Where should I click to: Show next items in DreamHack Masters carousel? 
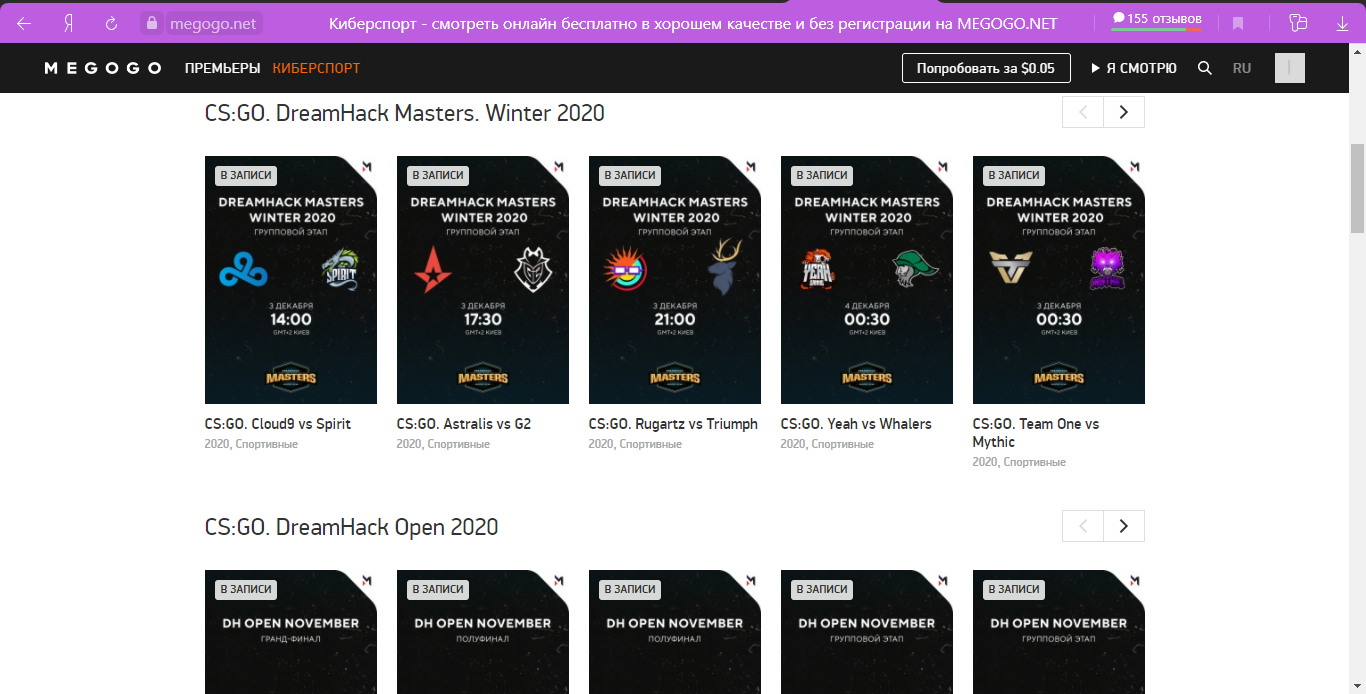click(1124, 112)
